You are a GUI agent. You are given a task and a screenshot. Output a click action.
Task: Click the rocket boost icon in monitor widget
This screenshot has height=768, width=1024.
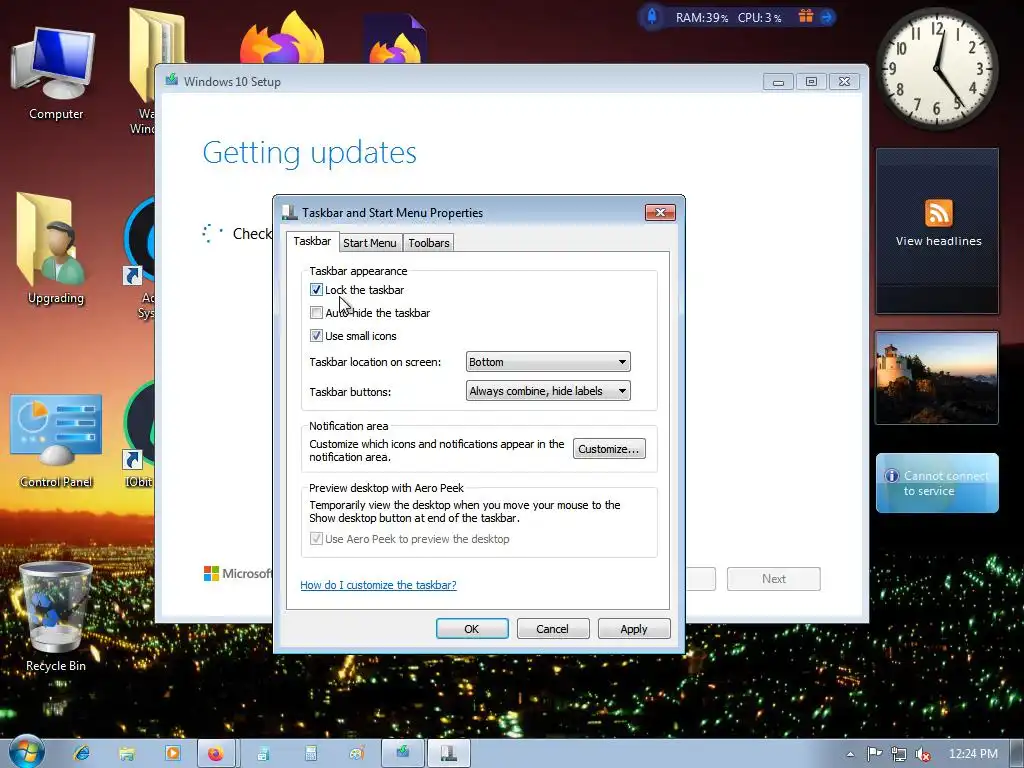(x=652, y=16)
